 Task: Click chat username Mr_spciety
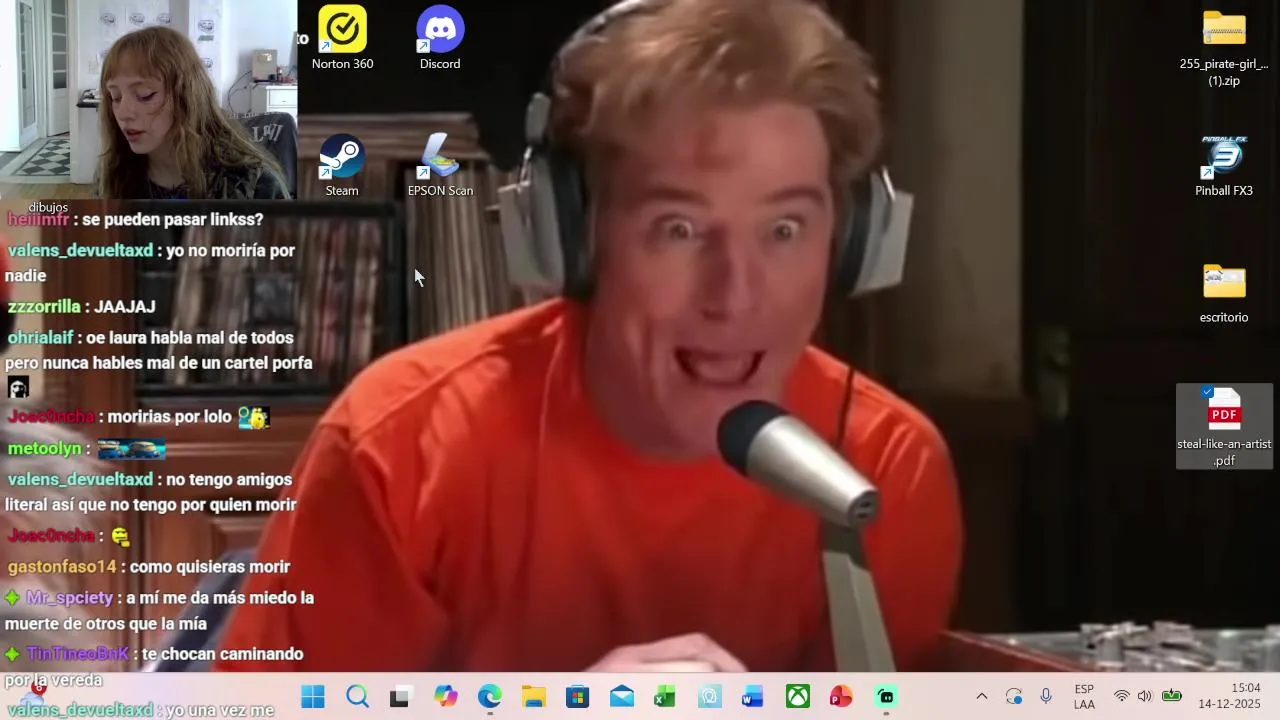69,597
